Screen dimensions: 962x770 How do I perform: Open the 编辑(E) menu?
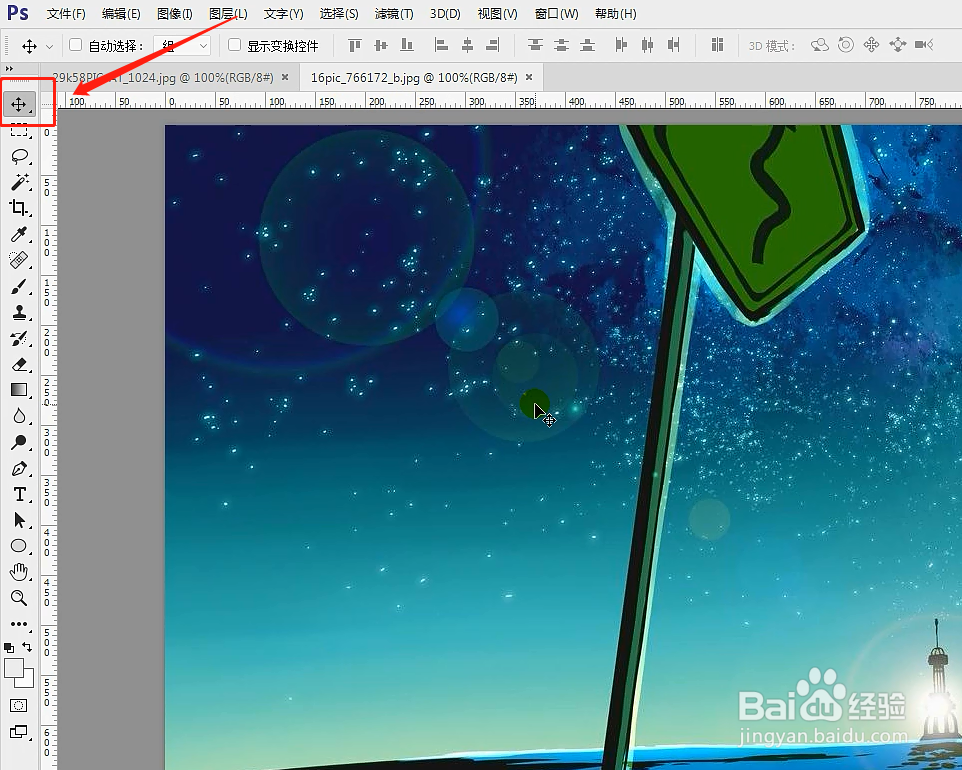coord(121,13)
